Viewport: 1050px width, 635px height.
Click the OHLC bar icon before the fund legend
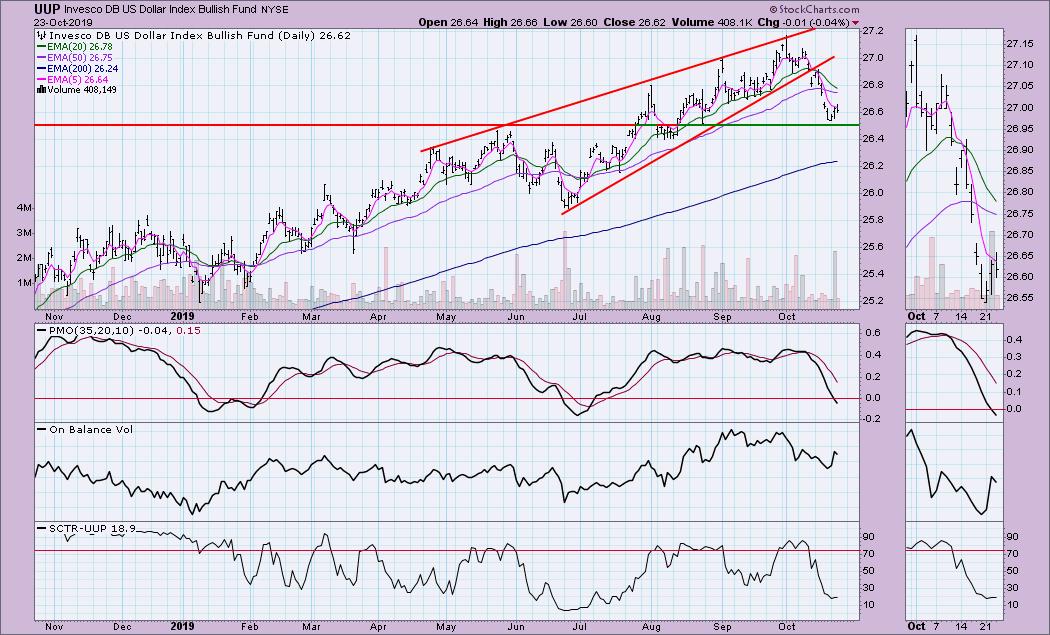42,36
